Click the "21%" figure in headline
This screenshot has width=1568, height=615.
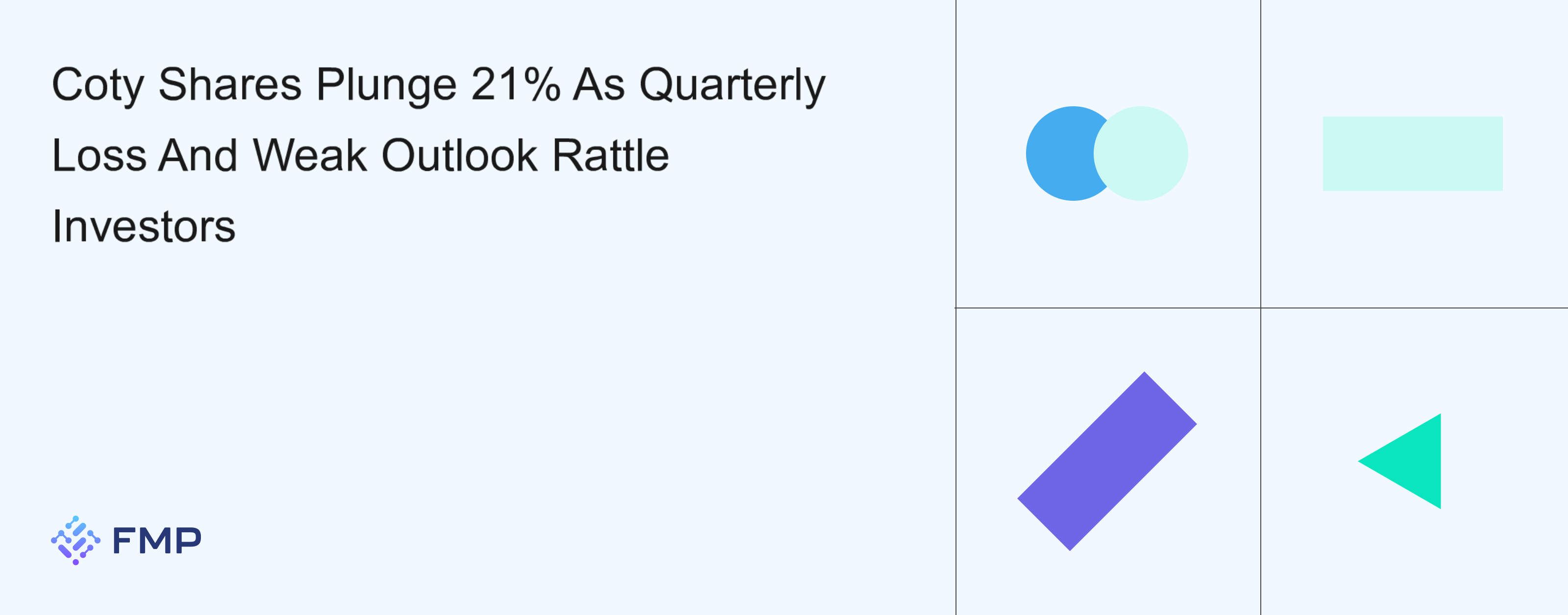coord(515,84)
